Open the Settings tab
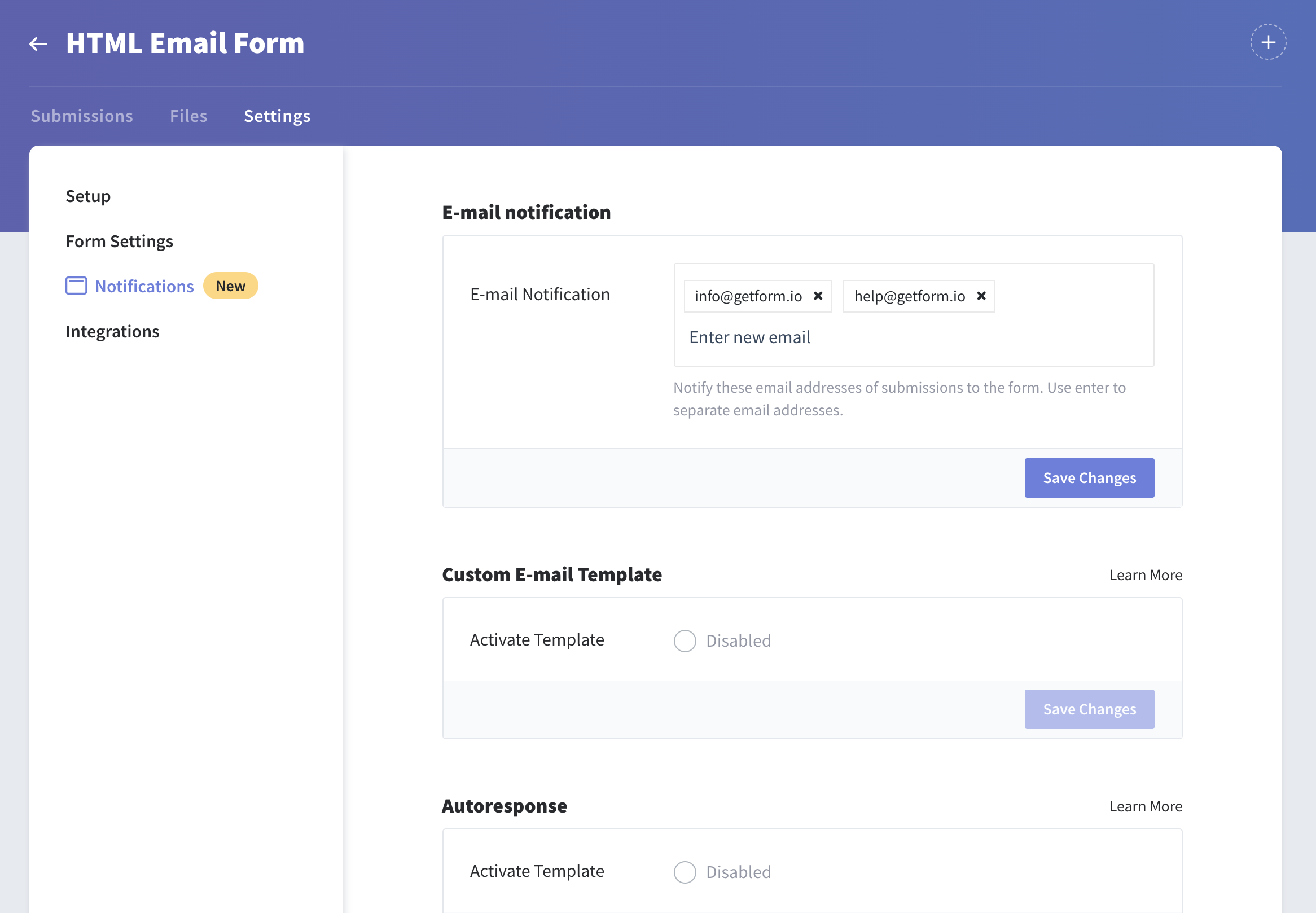The image size is (1316, 913). click(x=277, y=116)
